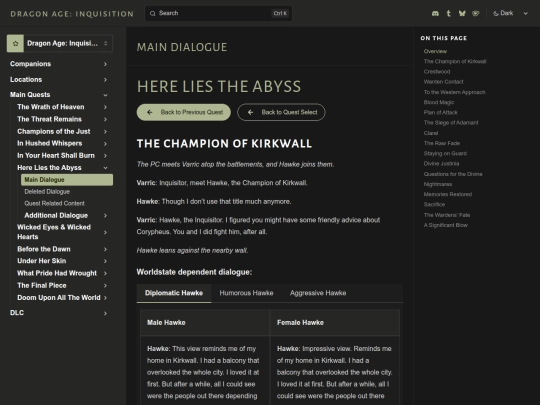Click the search magnifier icon
The width and height of the screenshot is (540, 405).
(x=152, y=13)
